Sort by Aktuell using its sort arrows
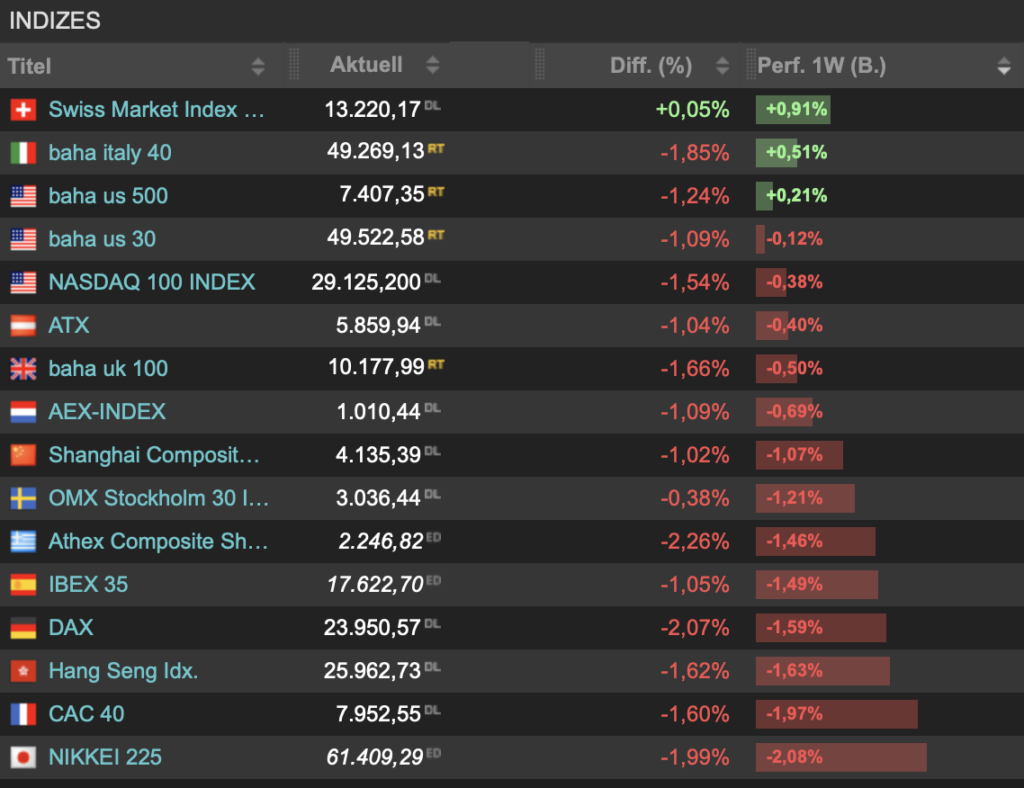The image size is (1024, 788). click(432, 65)
